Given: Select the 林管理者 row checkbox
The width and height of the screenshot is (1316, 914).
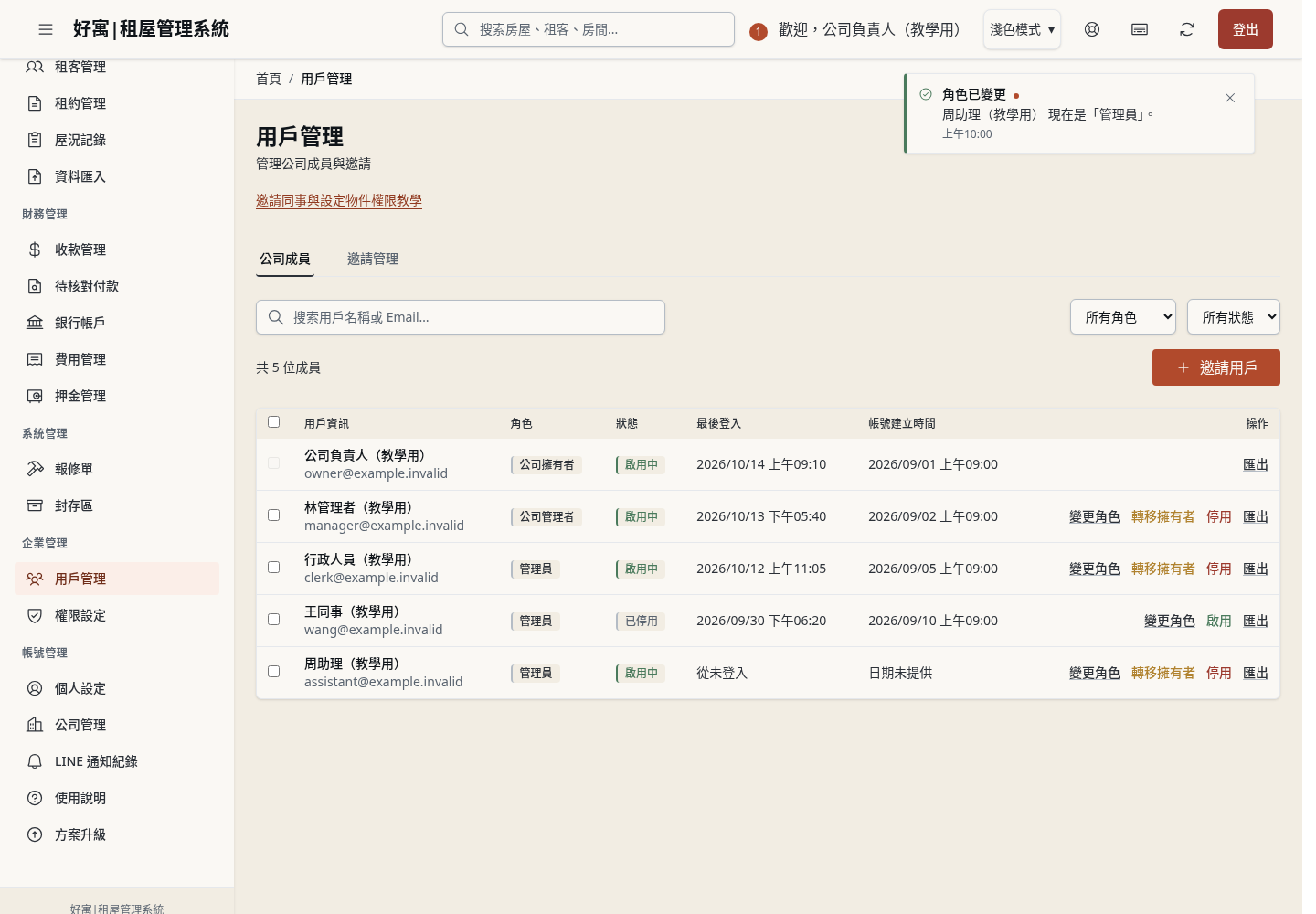Looking at the screenshot, I should 273,515.
